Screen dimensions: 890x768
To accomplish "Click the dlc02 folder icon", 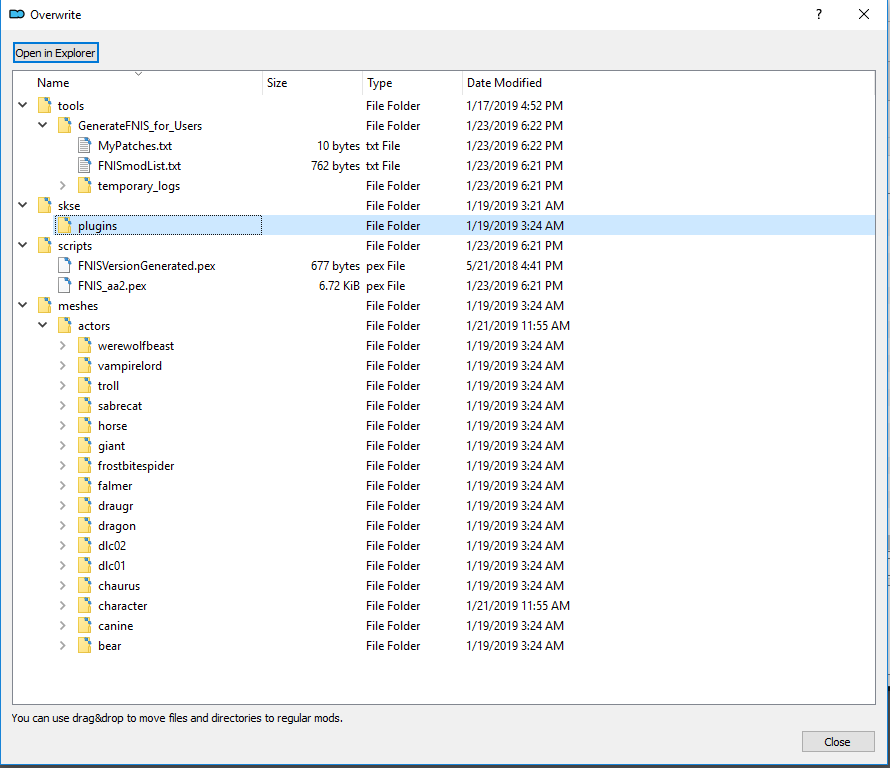I will 85,545.
